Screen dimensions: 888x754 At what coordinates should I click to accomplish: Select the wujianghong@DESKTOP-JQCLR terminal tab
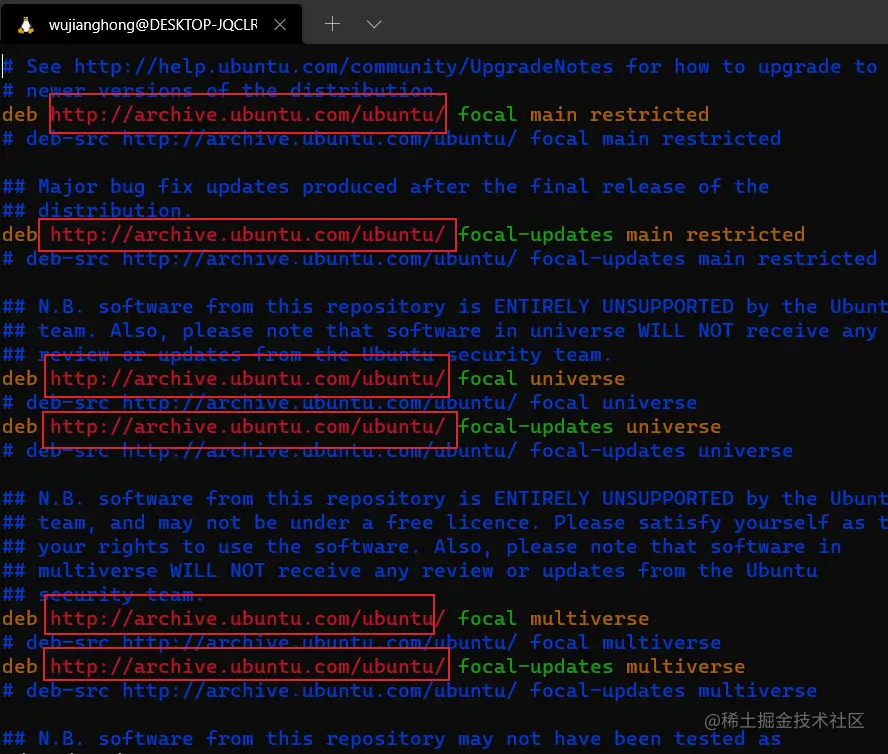point(151,24)
